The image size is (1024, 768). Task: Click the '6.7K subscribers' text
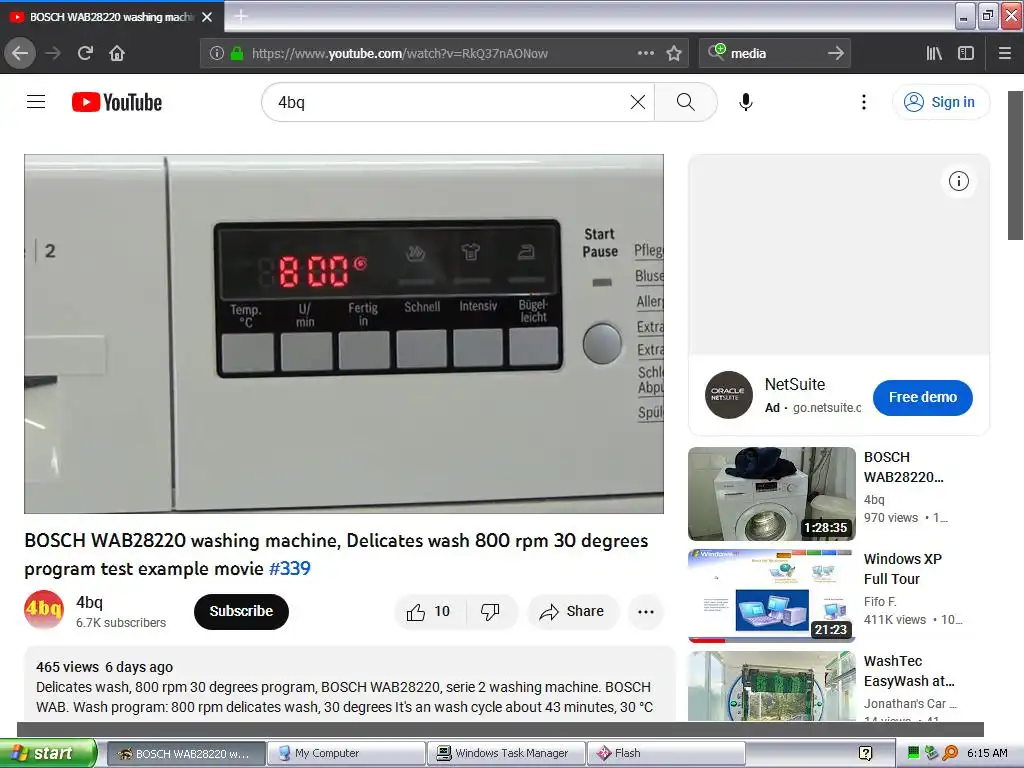(121, 622)
